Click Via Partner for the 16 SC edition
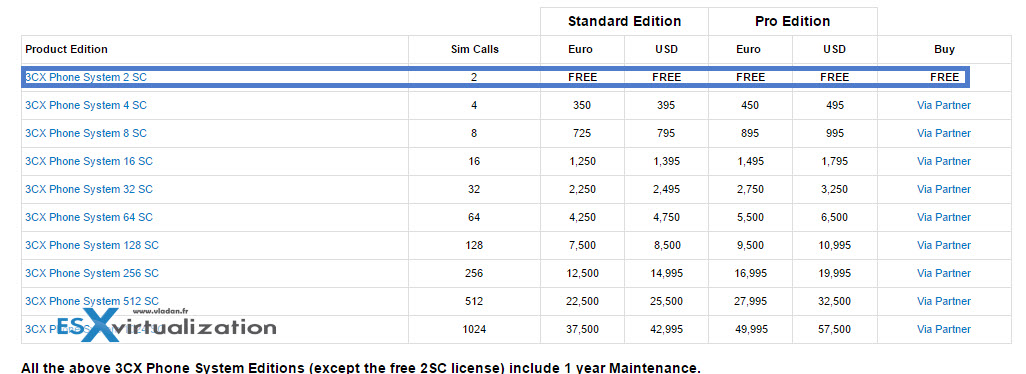Viewport: 1026px width, 374px height. (x=944, y=162)
